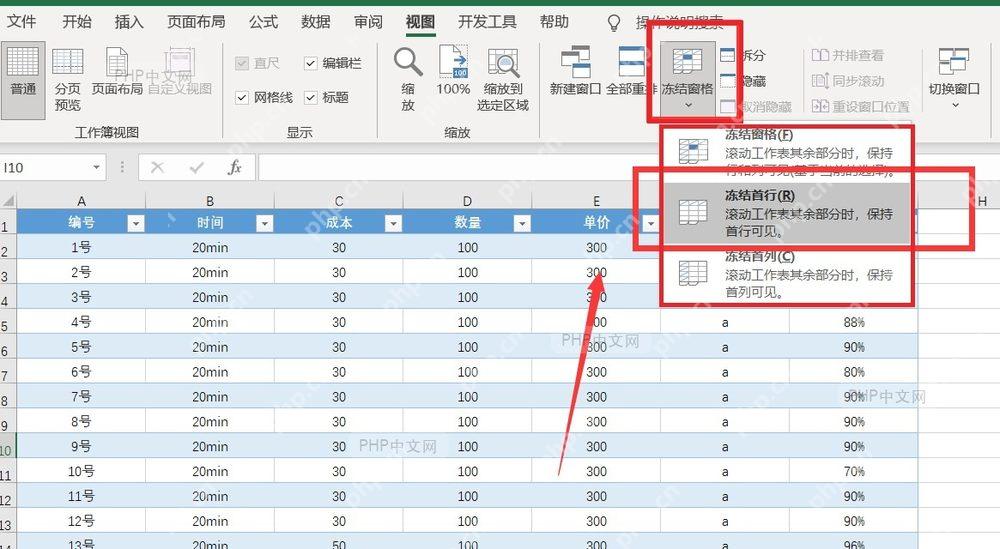The height and width of the screenshot is (549, 1000).
Task: Open filter dropdown for 成本 column
Action: 393,223
